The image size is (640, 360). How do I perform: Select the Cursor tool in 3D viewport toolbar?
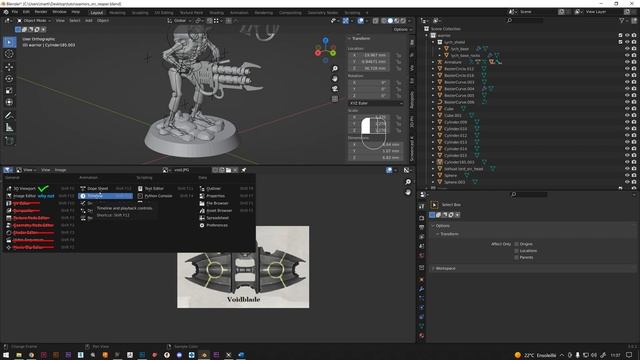(9, 54)
